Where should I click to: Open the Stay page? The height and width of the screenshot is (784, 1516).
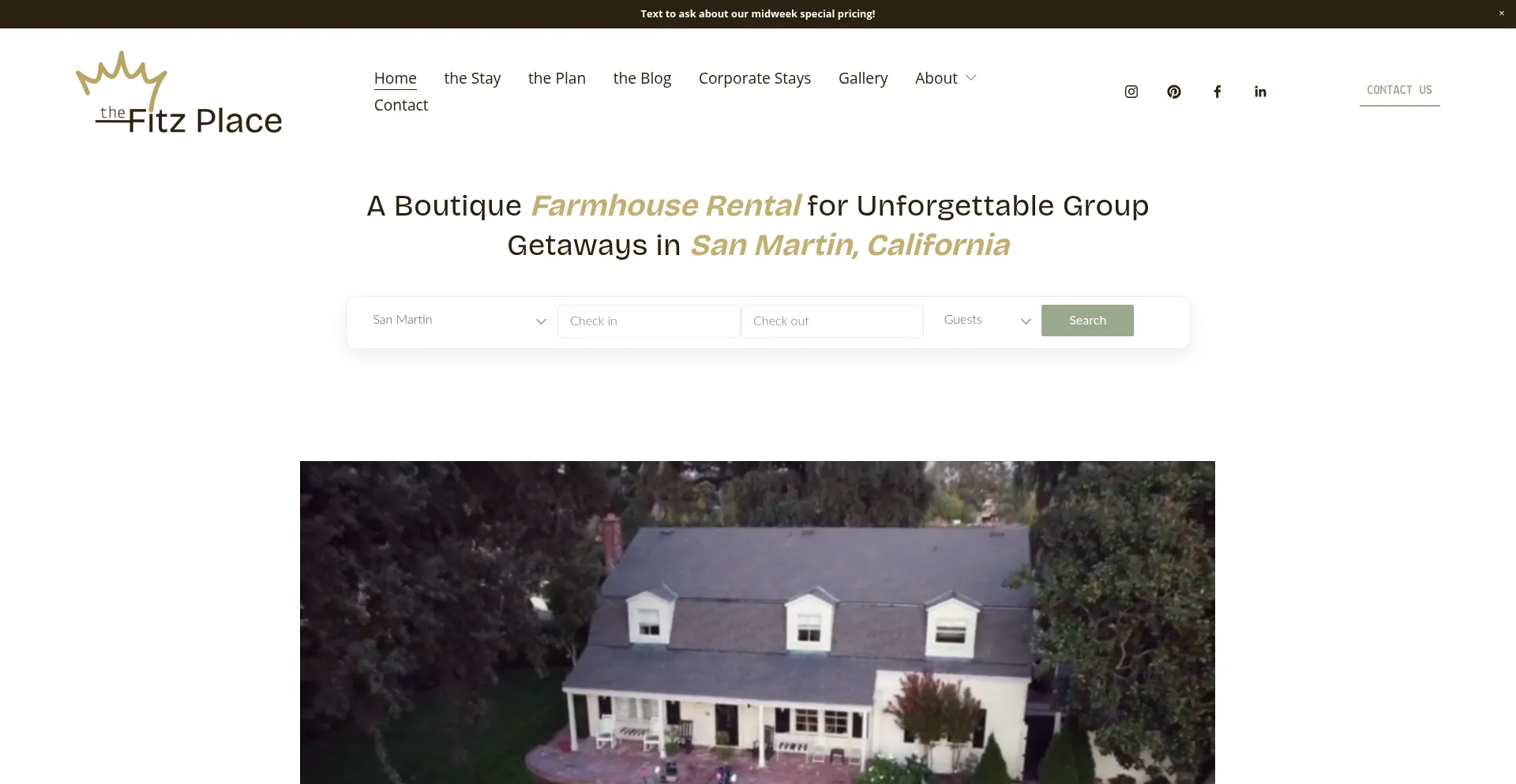pyautogui.click(x=472, y=78)
